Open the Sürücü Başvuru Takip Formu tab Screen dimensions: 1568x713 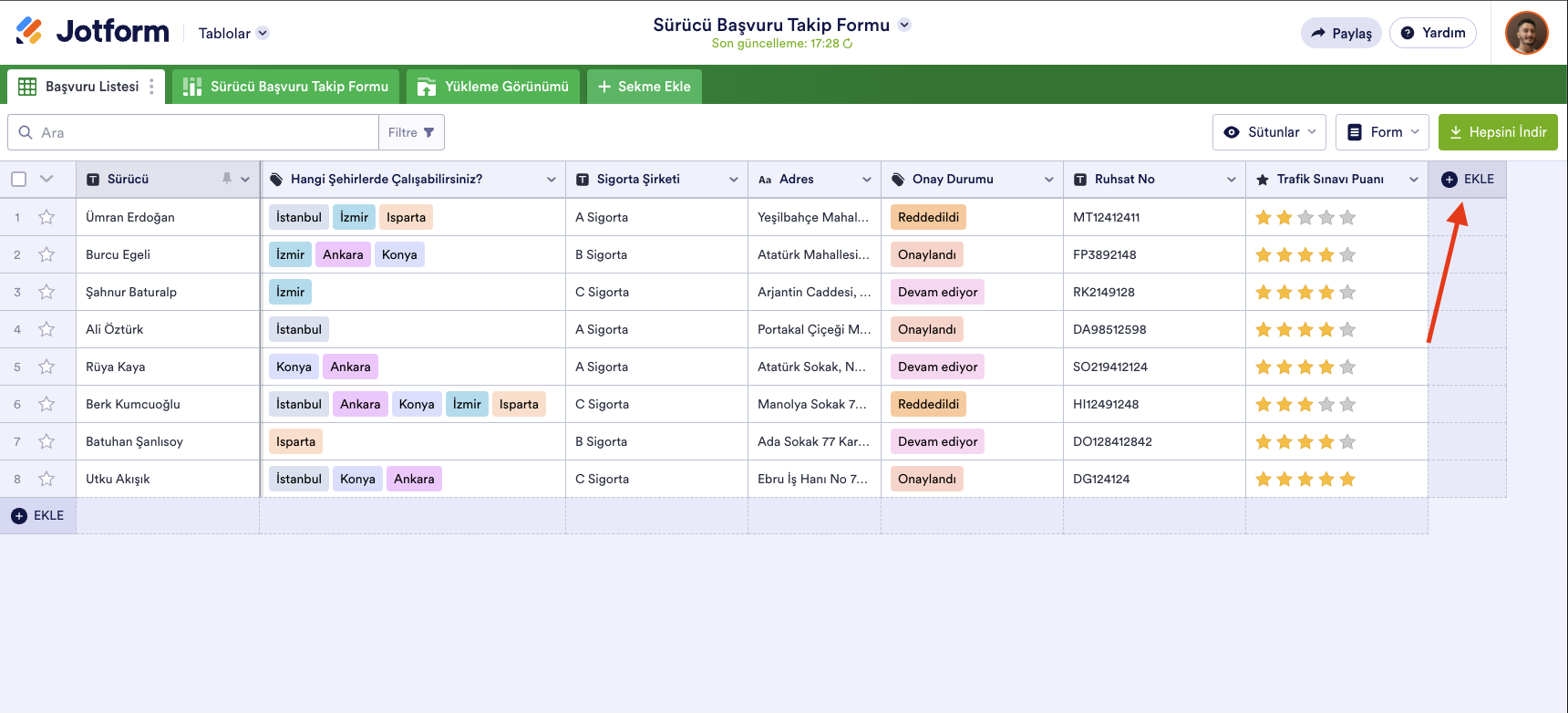pyautogui.click(x=286, y=87)
